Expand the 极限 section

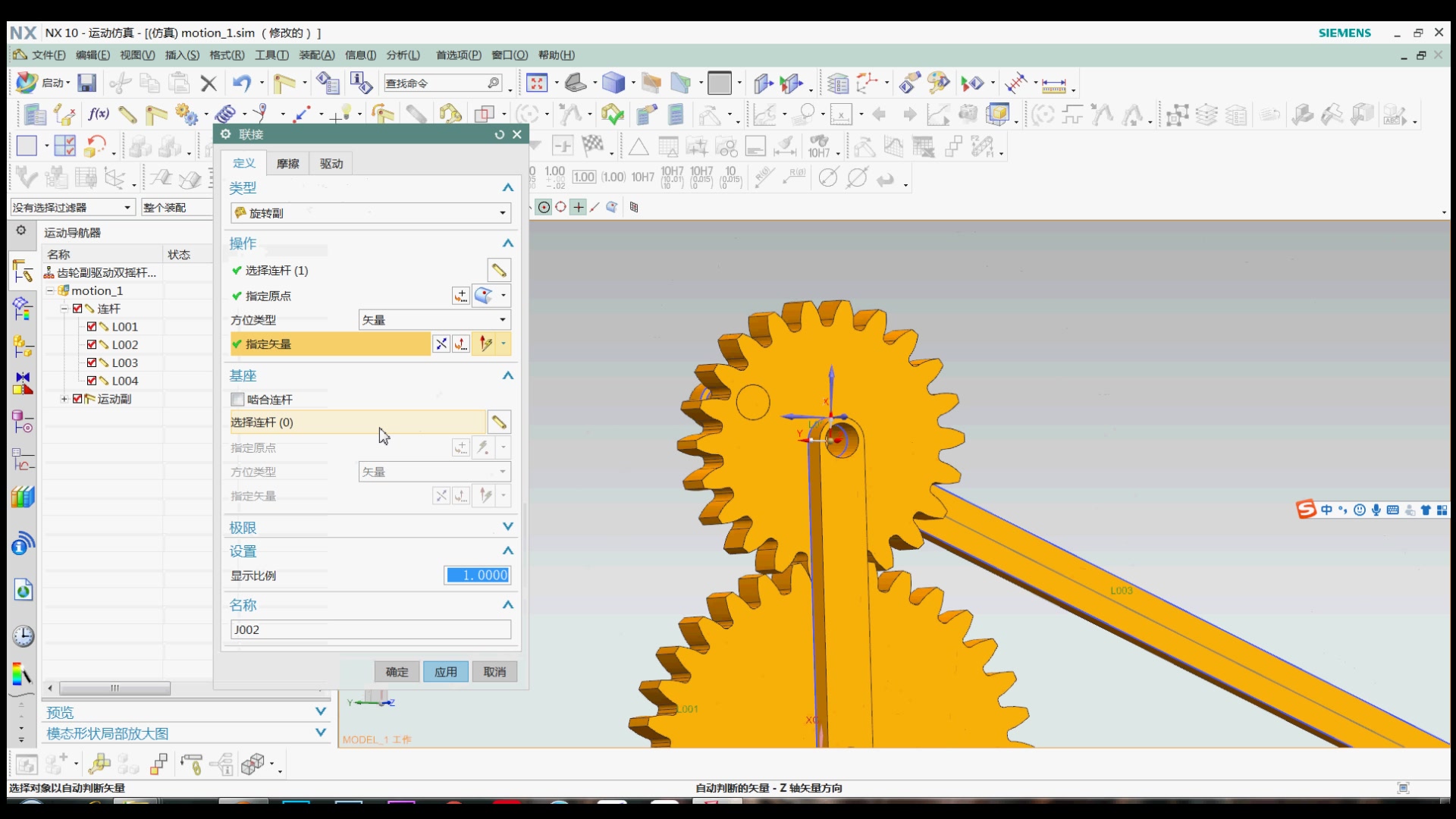(507, 527)
